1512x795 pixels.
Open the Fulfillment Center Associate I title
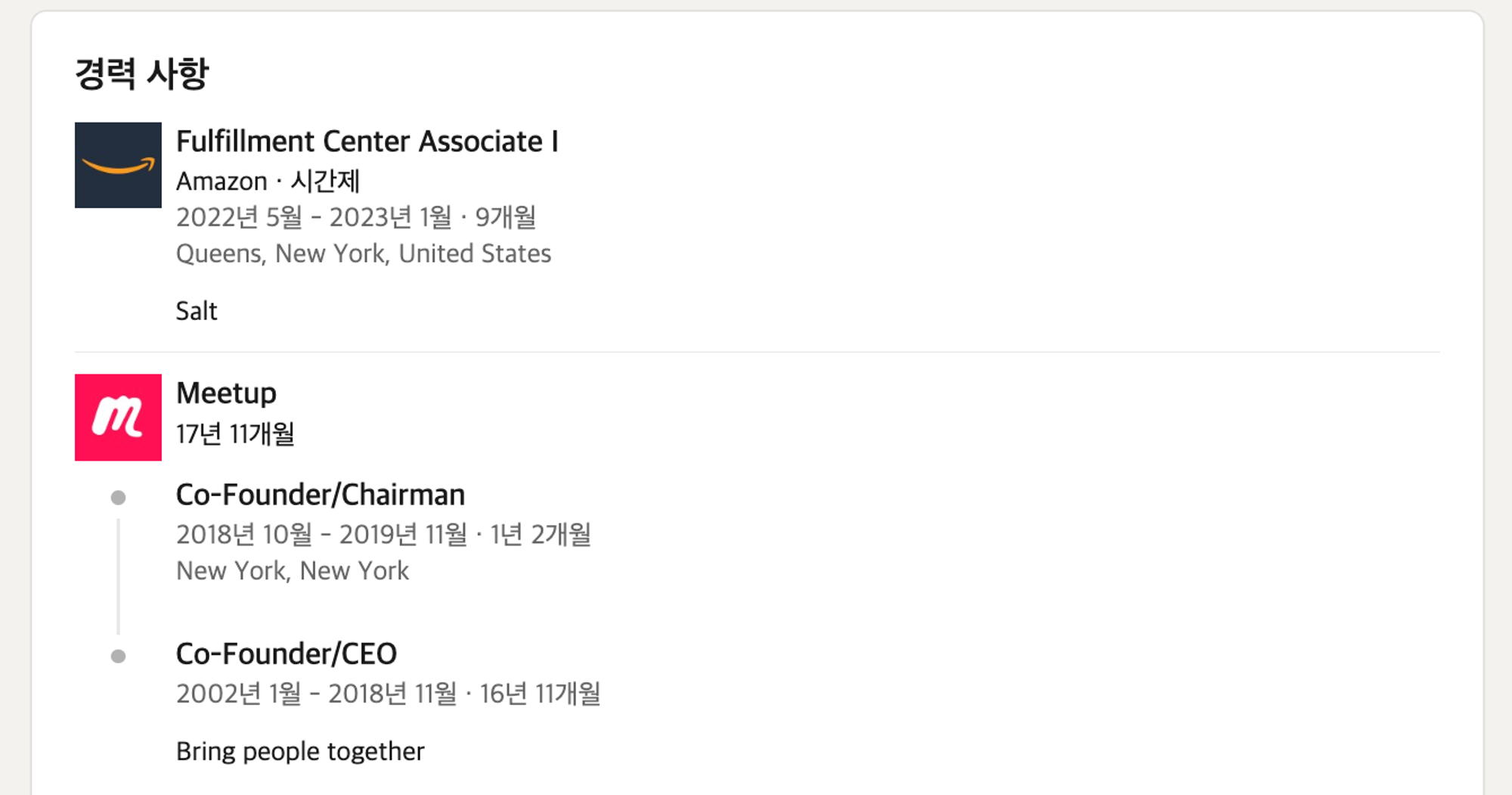367,141
